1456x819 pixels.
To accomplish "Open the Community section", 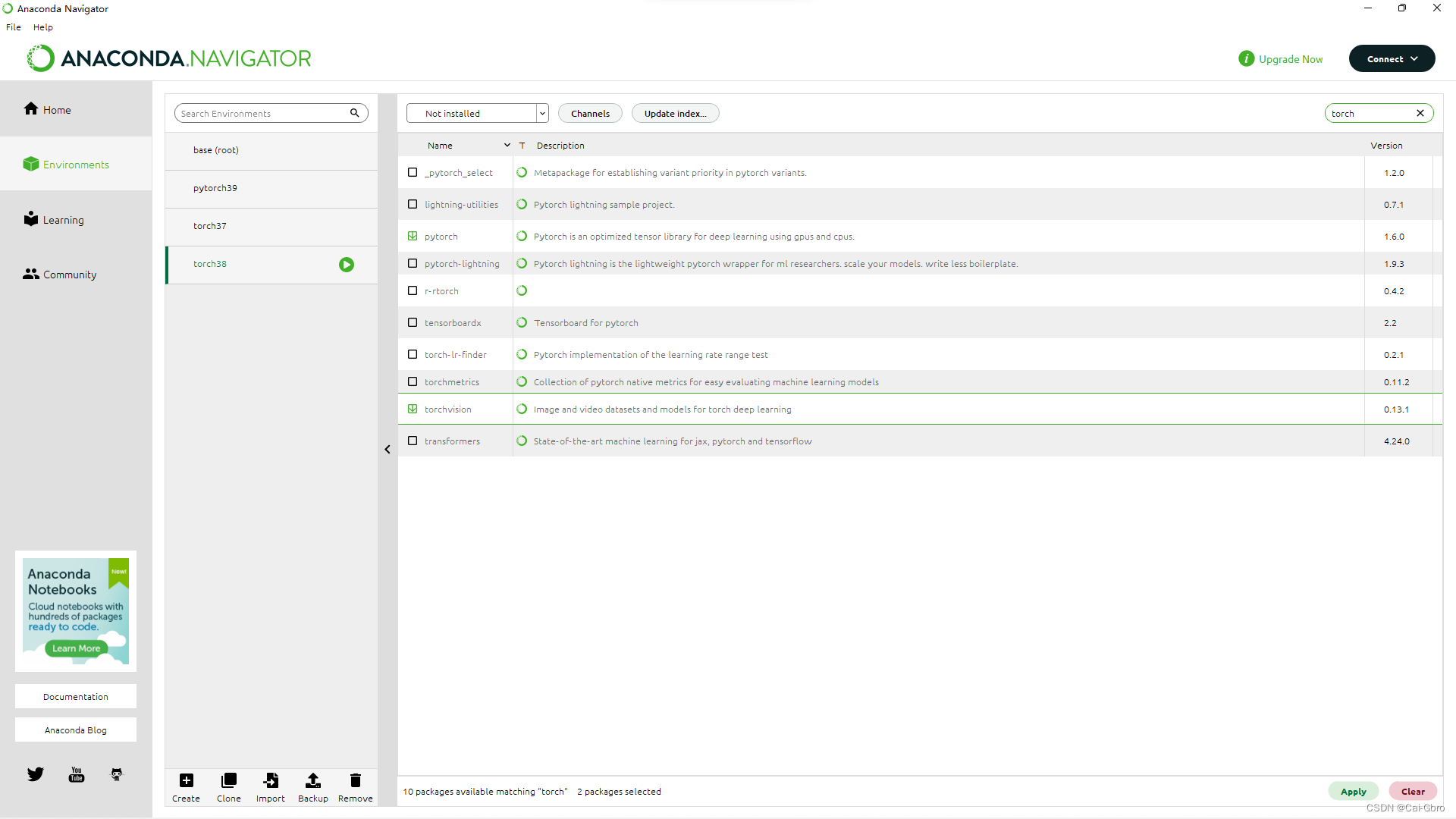I will [60, 275].
